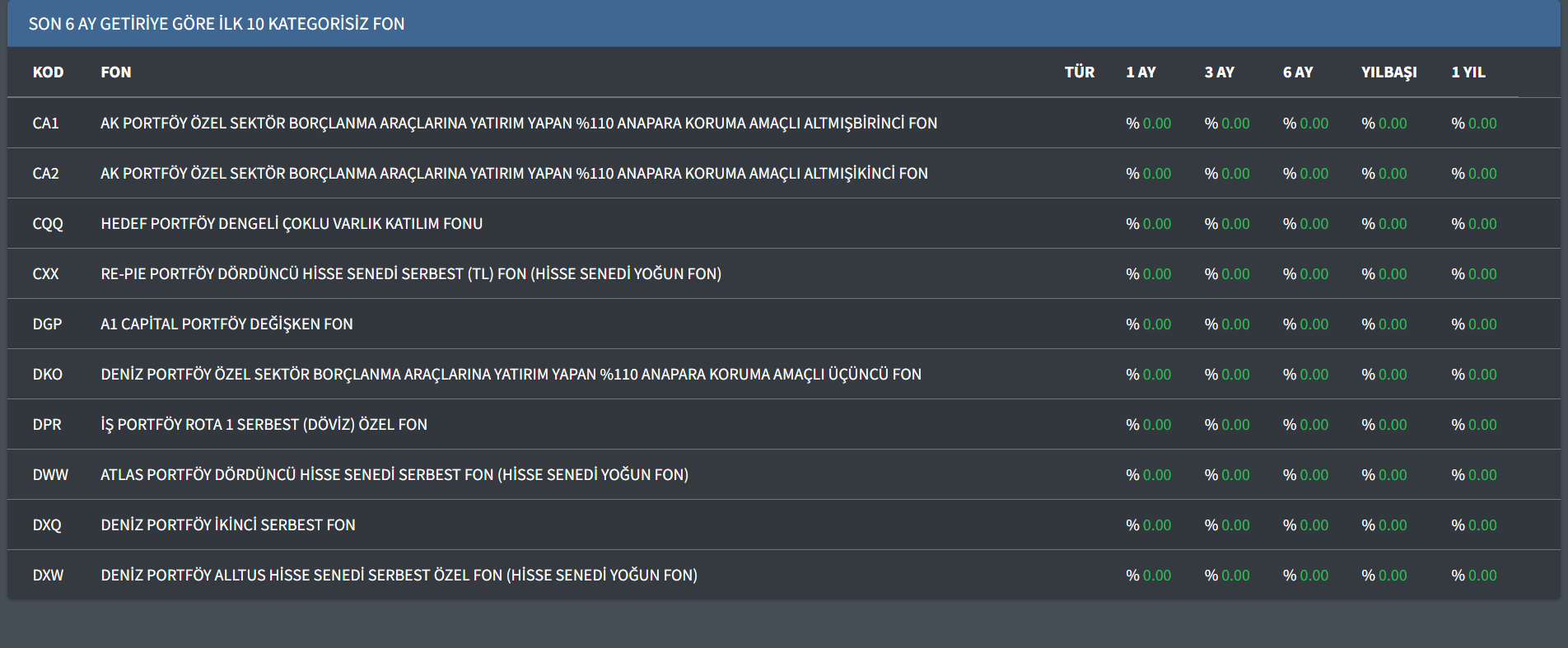Viewport: 1568px width, 648px height.
Task: Open the CA1 fund code link
Action: (46, 124)
